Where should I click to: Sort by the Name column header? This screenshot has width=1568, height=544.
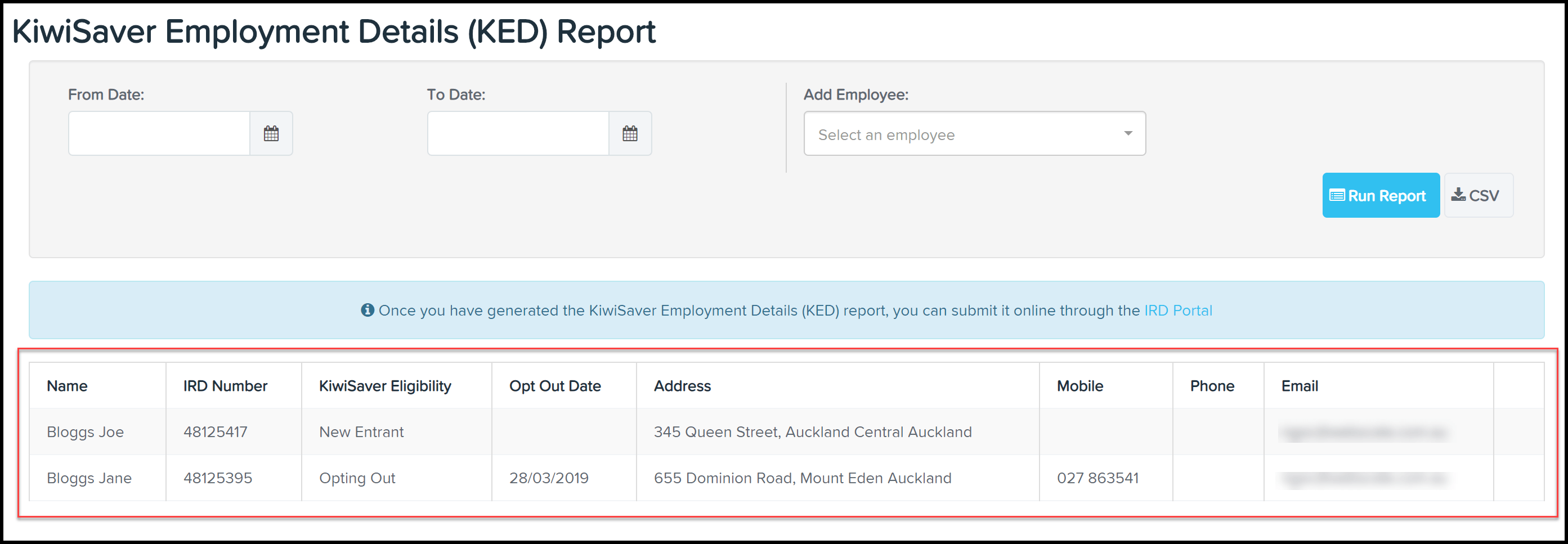coord(67,385)
